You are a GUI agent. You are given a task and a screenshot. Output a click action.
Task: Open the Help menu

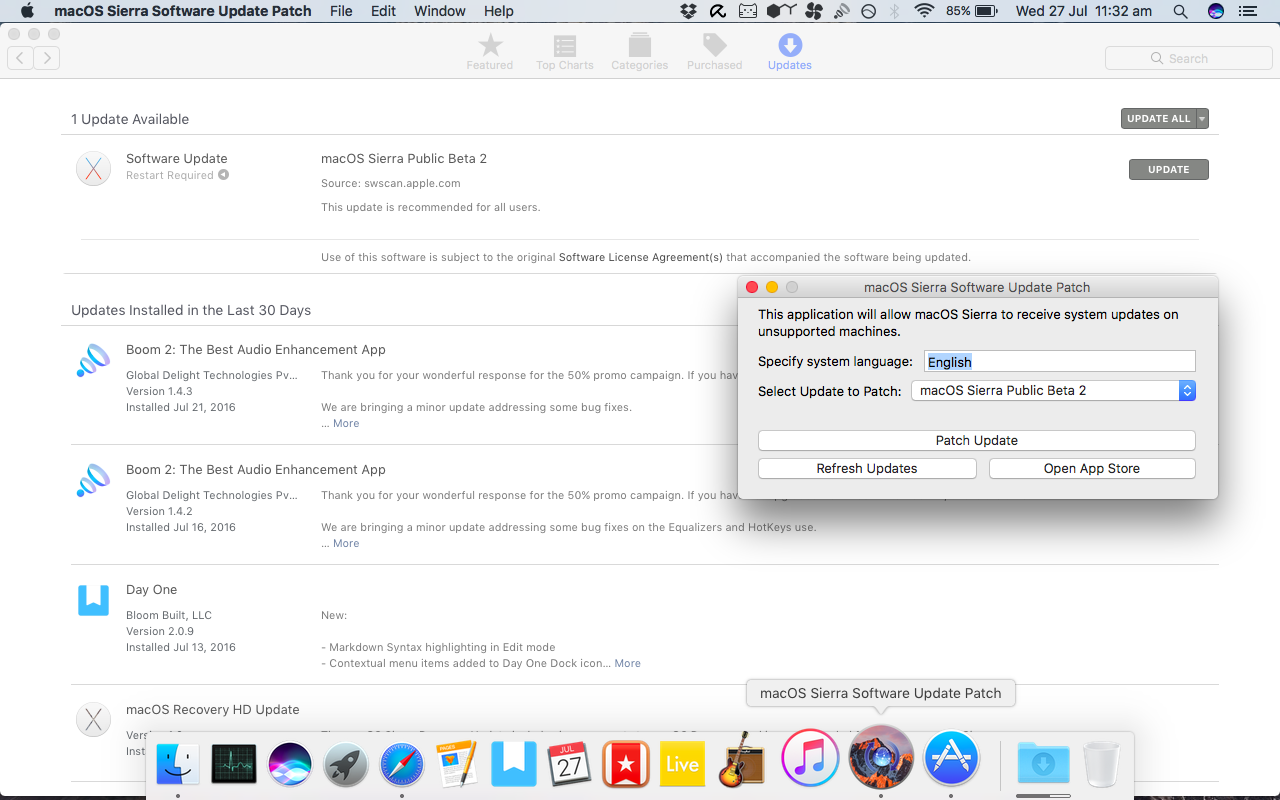pyautogui.click(x=498, y=11)
